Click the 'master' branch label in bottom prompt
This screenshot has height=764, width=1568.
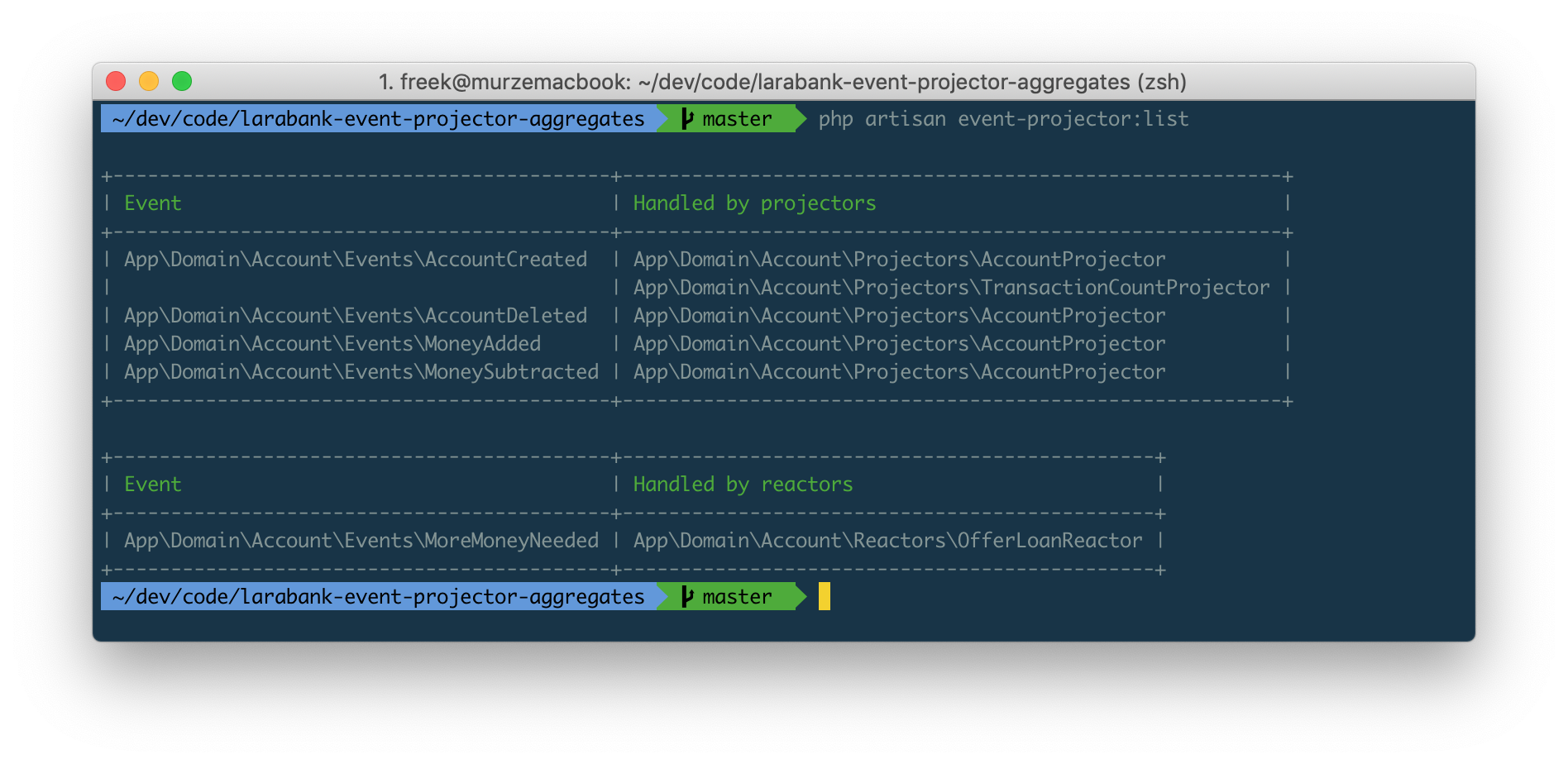[x=737, y=597]
